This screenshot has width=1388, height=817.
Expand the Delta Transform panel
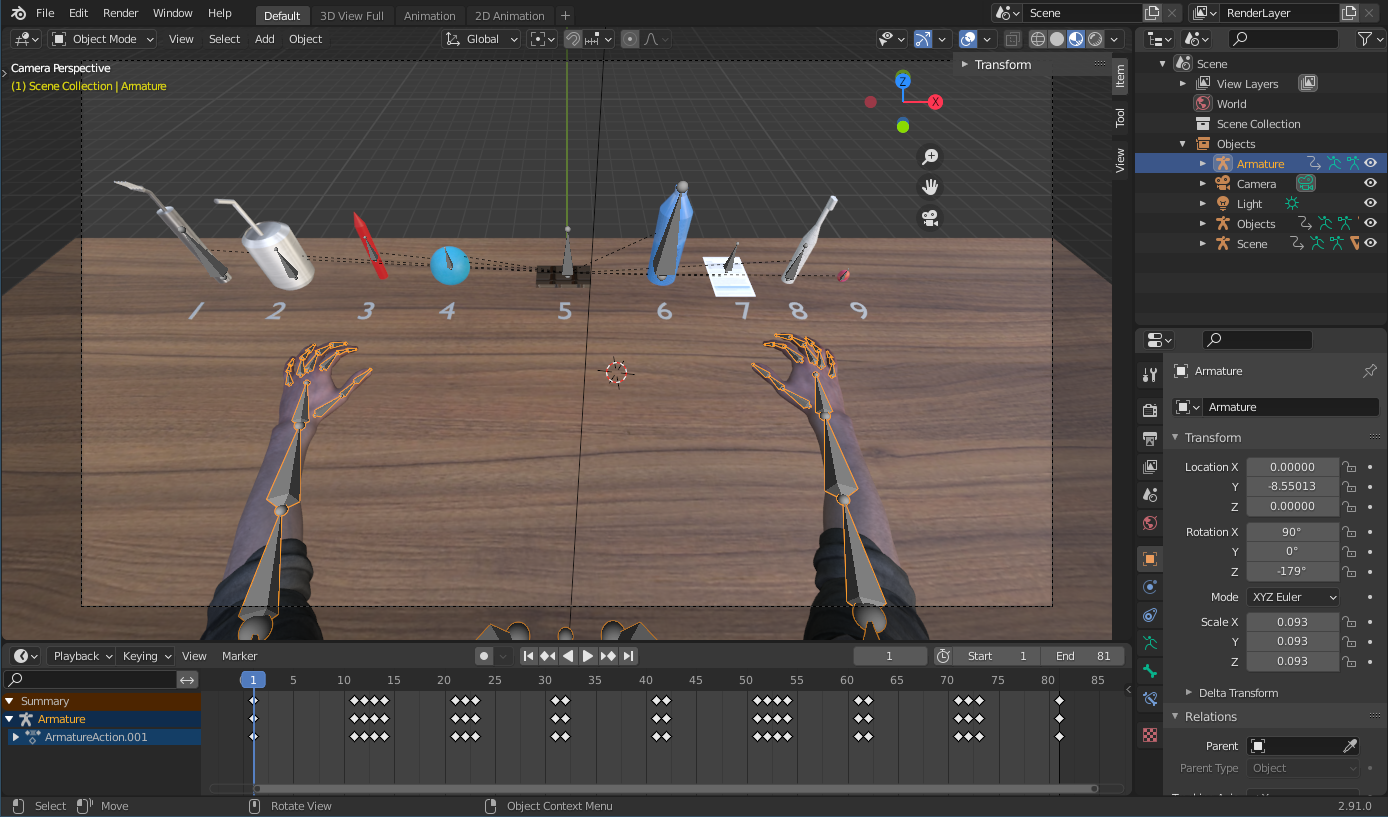click(x=1237, y=693)
